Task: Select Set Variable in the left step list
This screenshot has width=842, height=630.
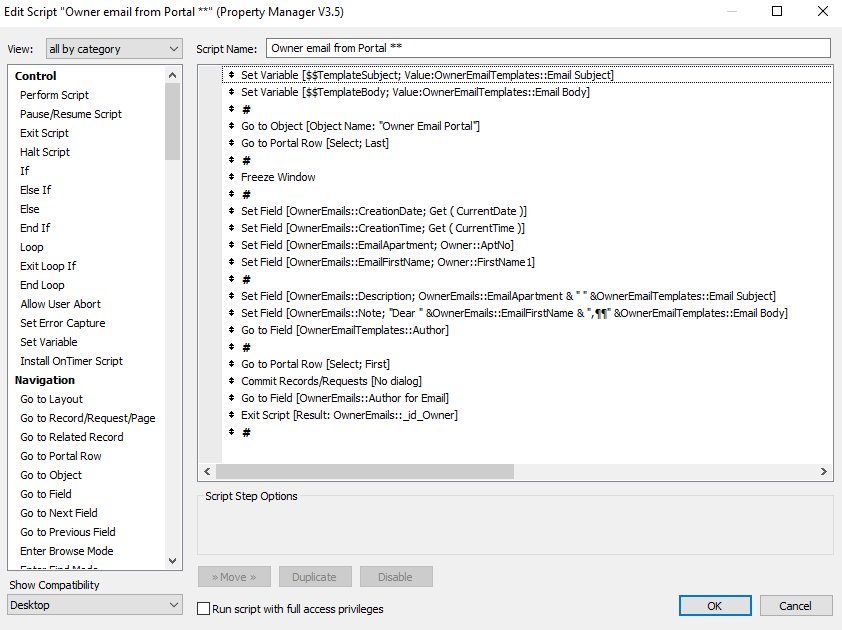Action: pos(49,342)
